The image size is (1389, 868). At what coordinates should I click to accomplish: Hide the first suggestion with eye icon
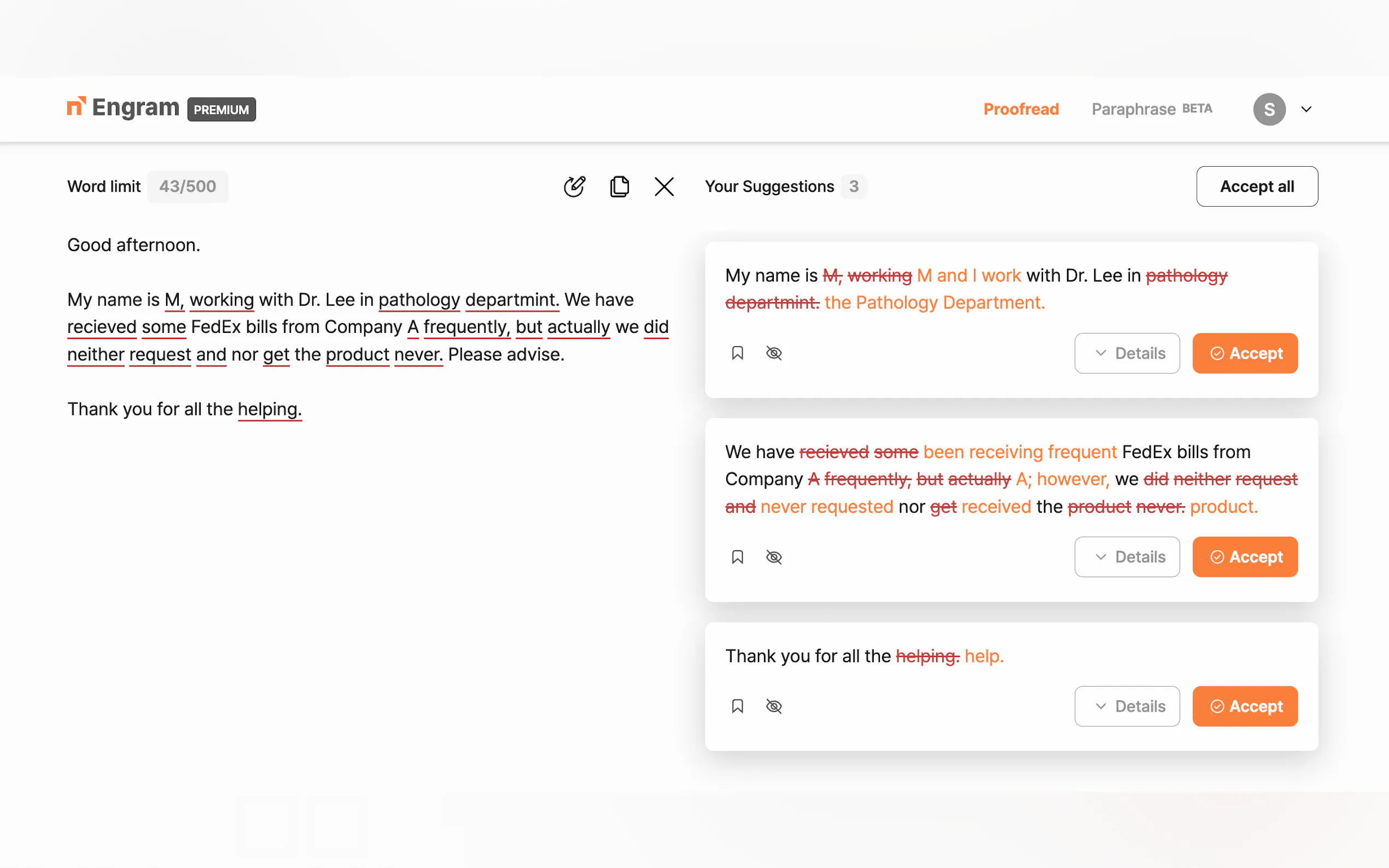tap(773, 353)
